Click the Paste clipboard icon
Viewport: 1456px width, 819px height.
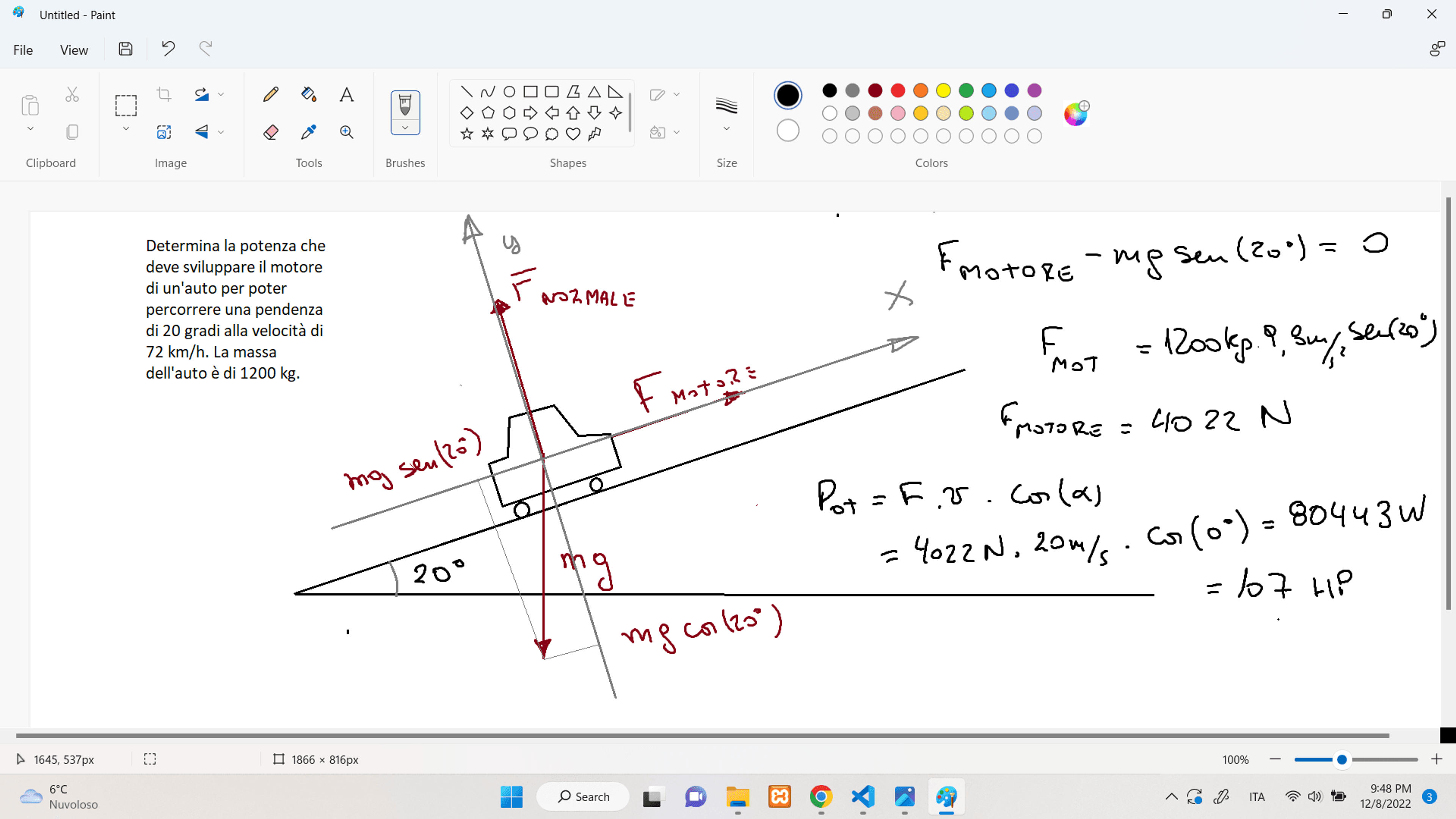[x=30, y=105]
